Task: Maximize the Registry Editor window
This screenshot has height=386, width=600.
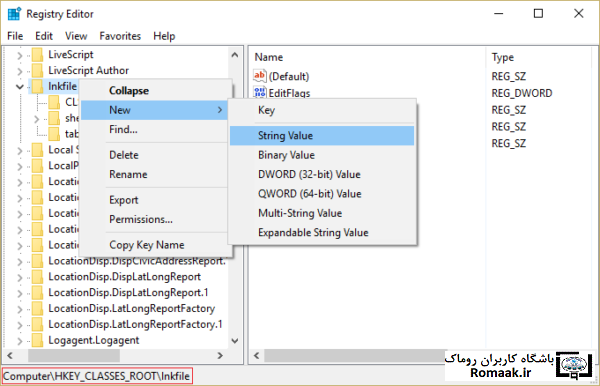Action: pos(538,14)
